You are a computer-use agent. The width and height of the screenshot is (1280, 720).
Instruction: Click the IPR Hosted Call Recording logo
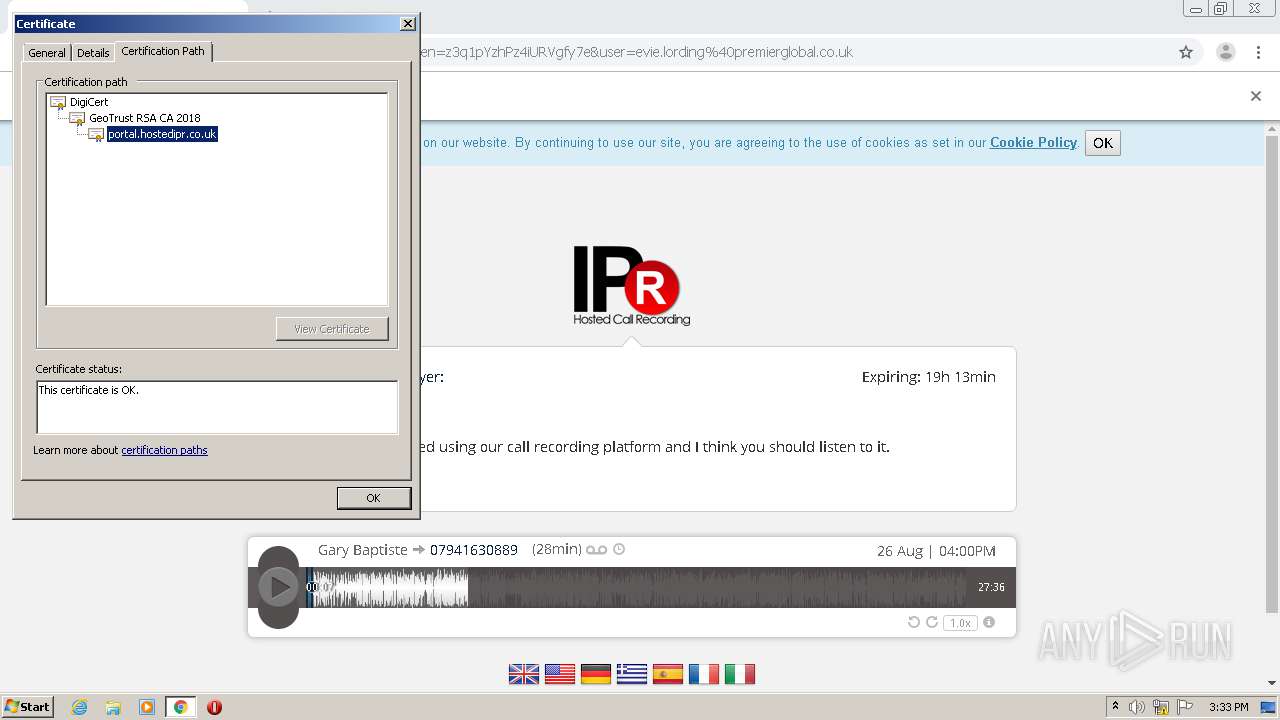click(x=631, y=285)
